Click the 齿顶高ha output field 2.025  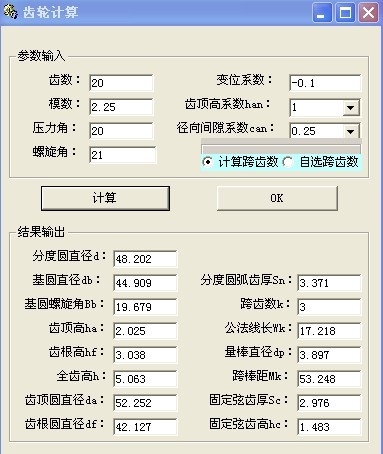pyautogui.click(x=145, y=331)
